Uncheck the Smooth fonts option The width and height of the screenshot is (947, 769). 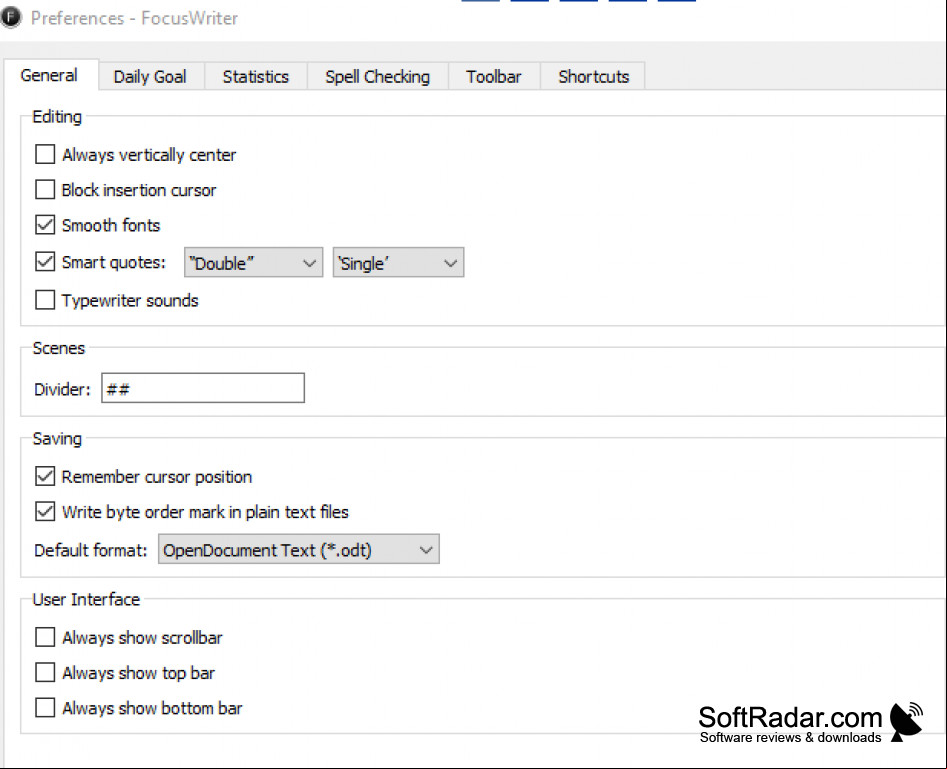(45, 225)
